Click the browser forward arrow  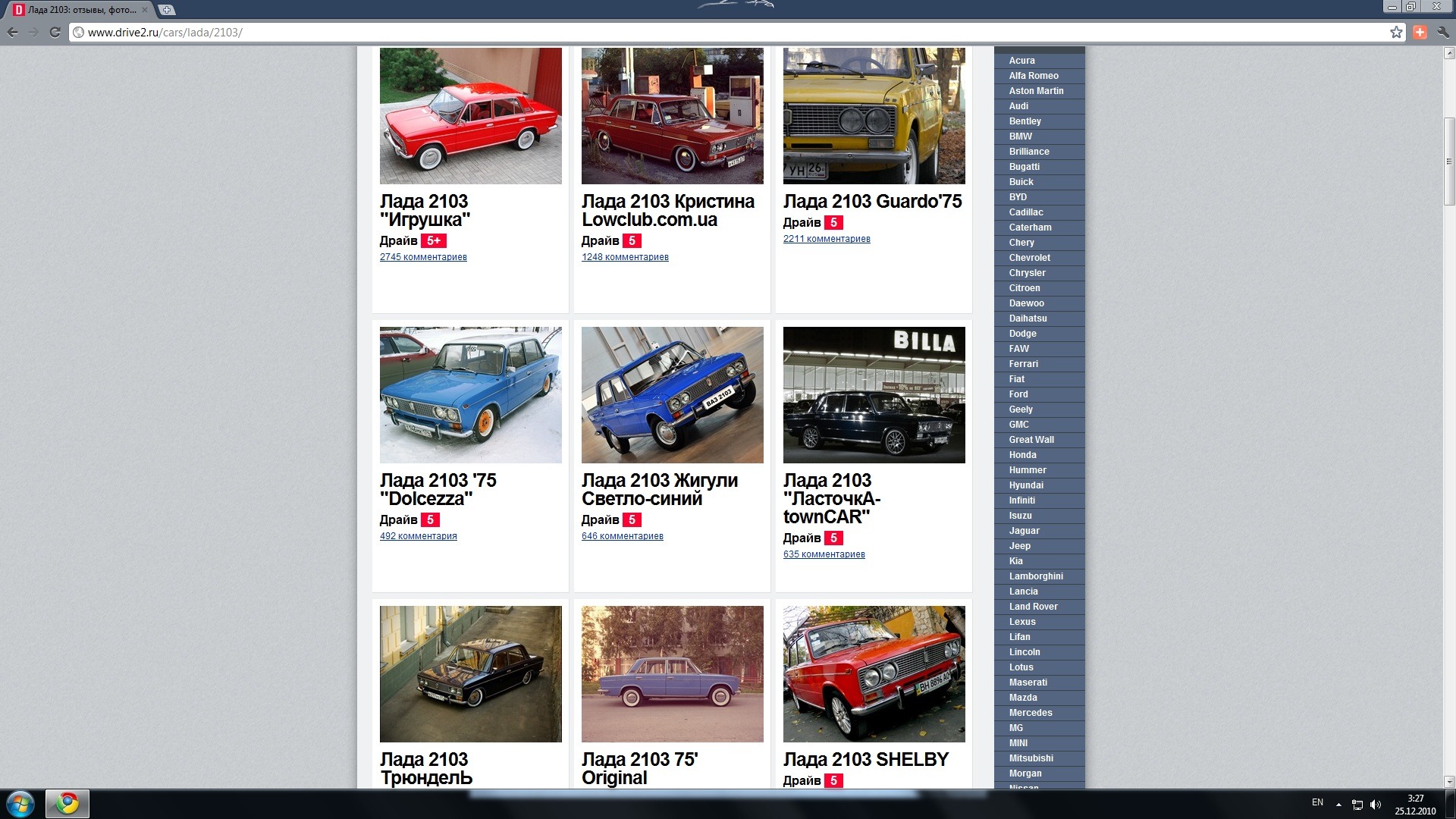(x=33, y=32)
